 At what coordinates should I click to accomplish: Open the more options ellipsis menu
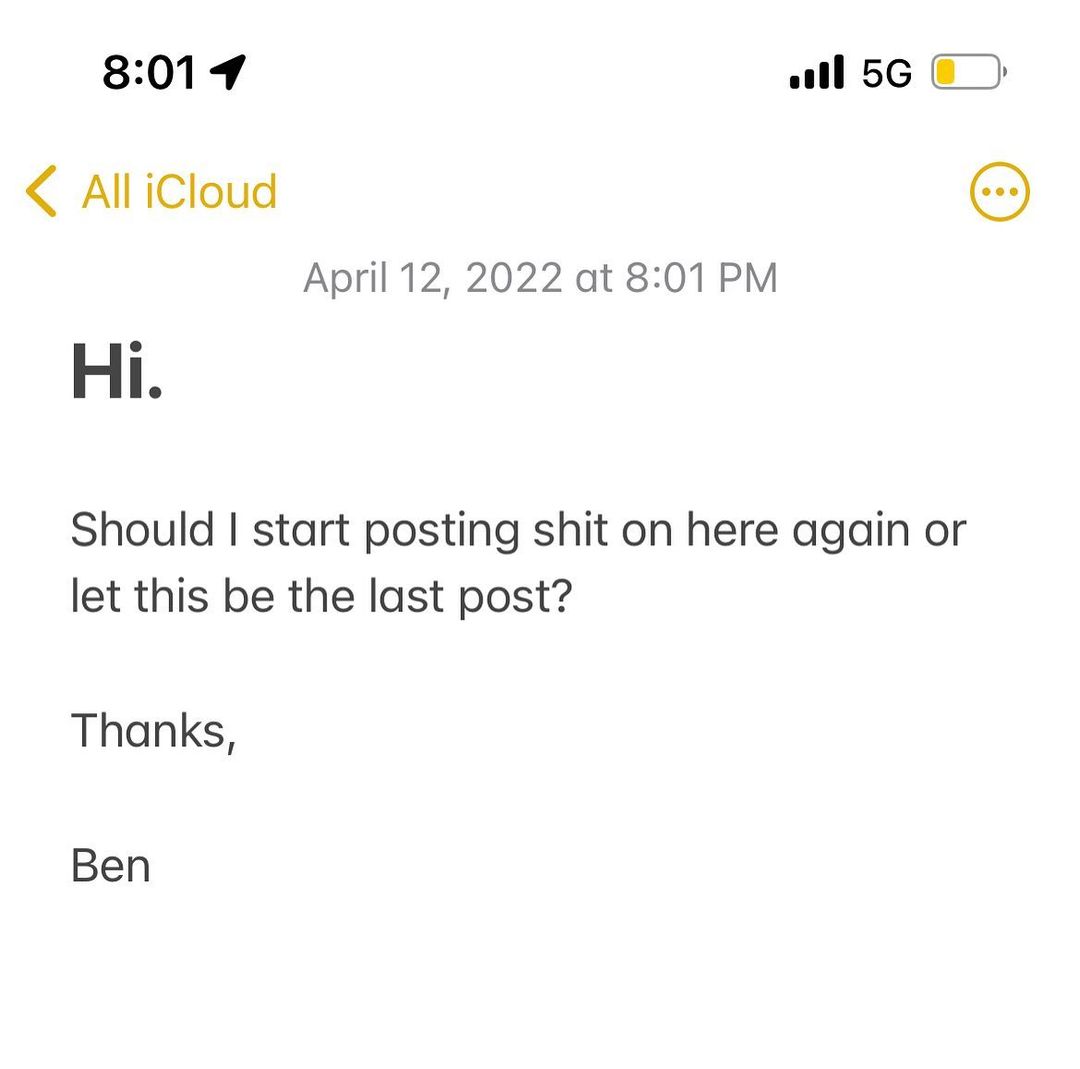(x=999, y=191)
